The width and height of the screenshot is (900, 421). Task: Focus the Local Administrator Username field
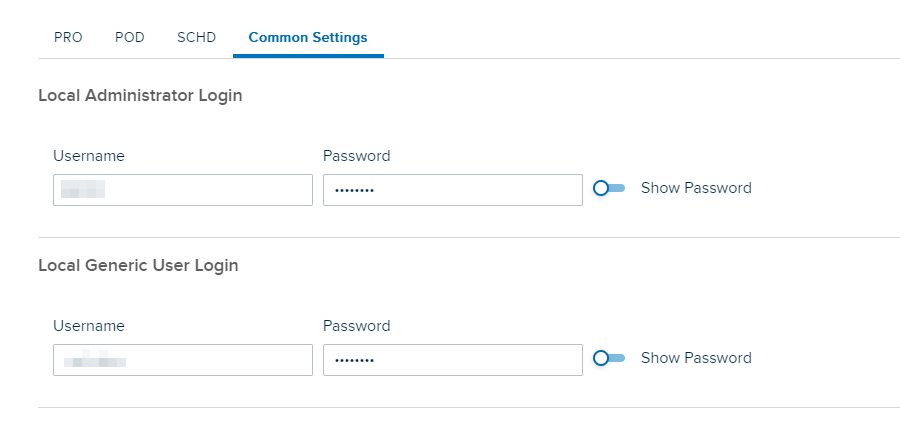(x=183, y=190)
